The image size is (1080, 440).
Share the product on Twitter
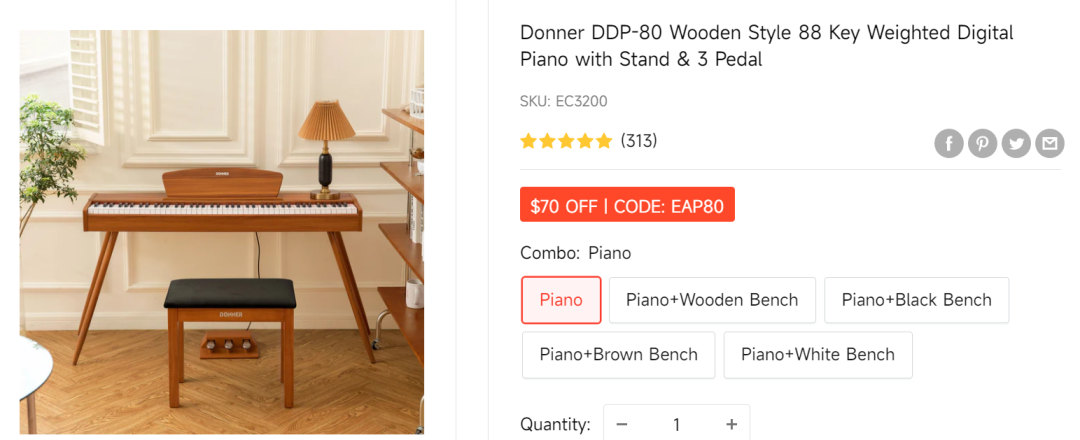pyautogui.click(x=1016, y=144)
